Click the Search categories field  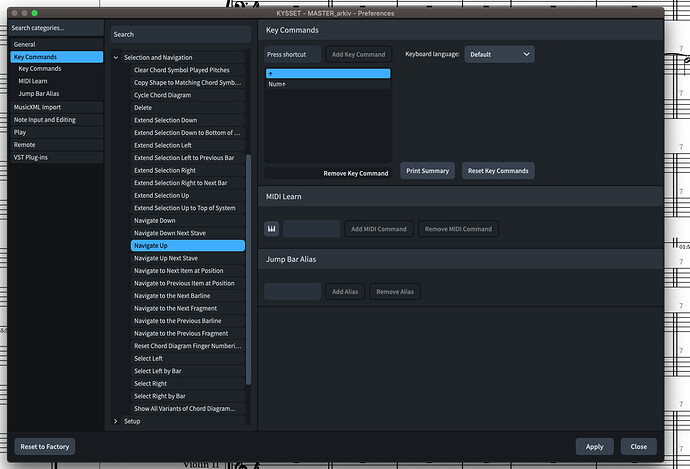coord(56,28)
